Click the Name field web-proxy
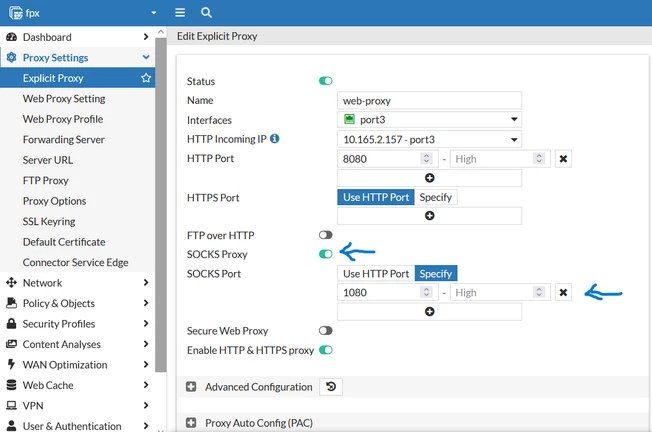 tap(429, 101)
